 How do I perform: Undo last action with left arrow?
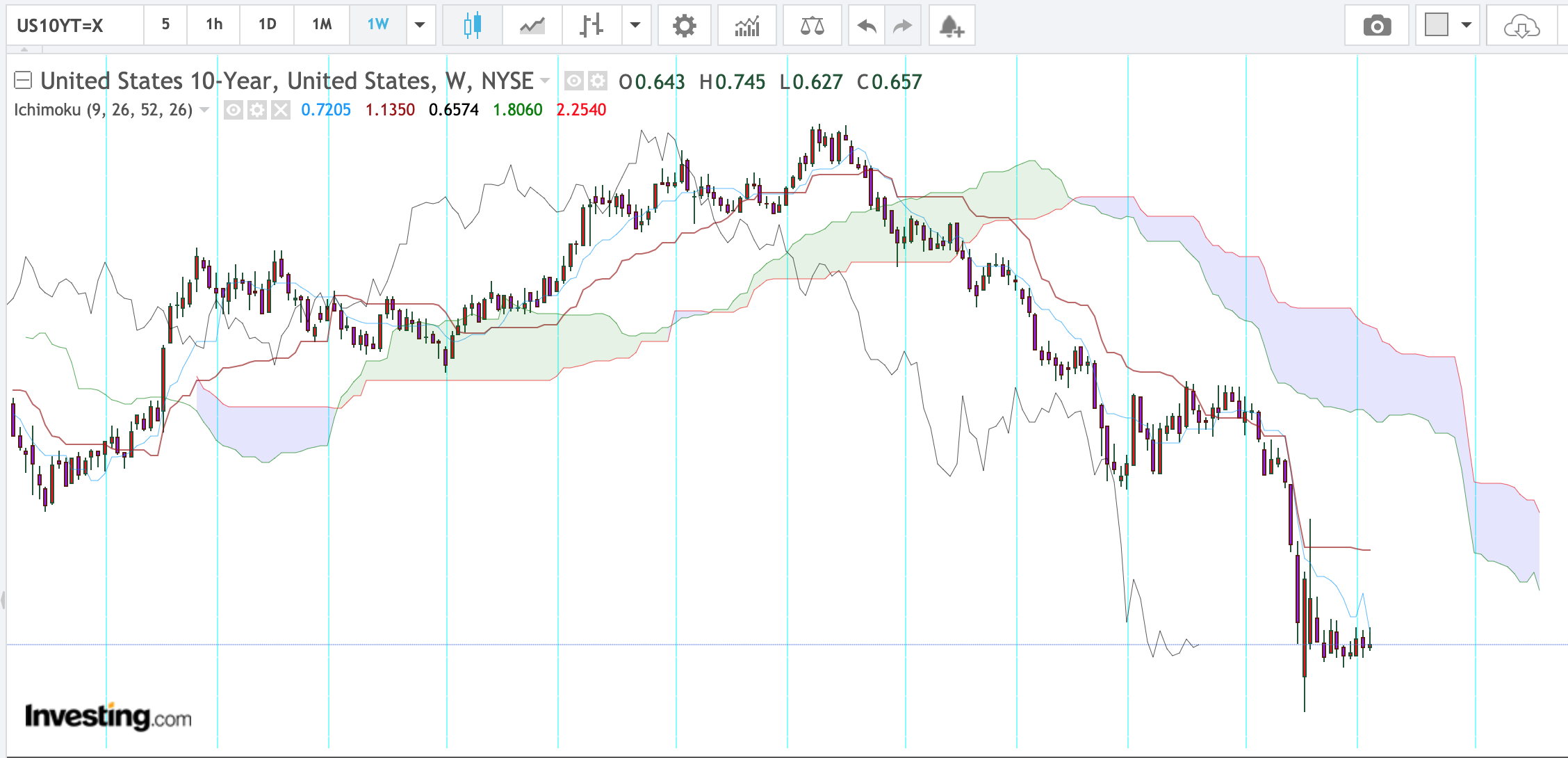point(867,26)
